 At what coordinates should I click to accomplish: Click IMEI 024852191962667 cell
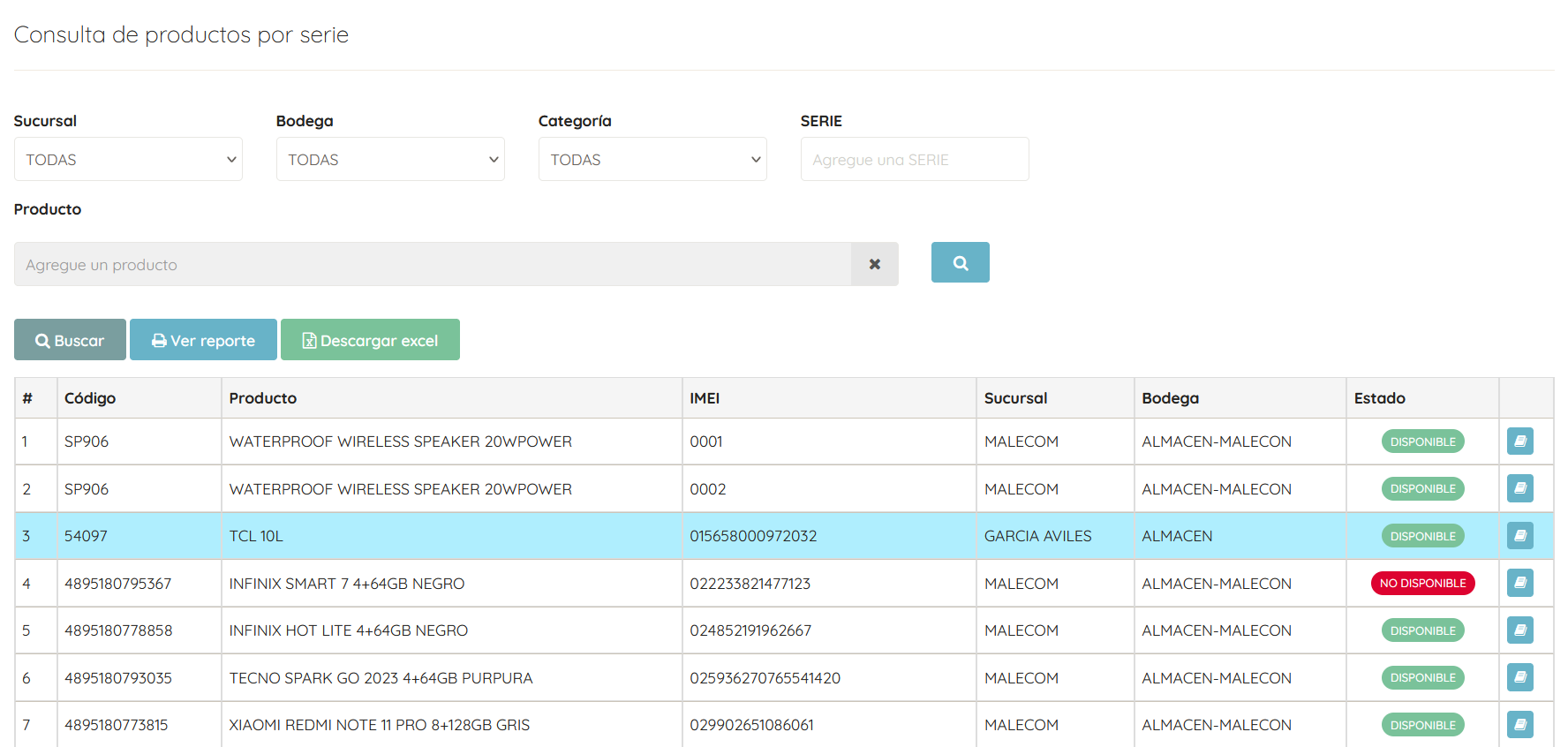[829, 630]
